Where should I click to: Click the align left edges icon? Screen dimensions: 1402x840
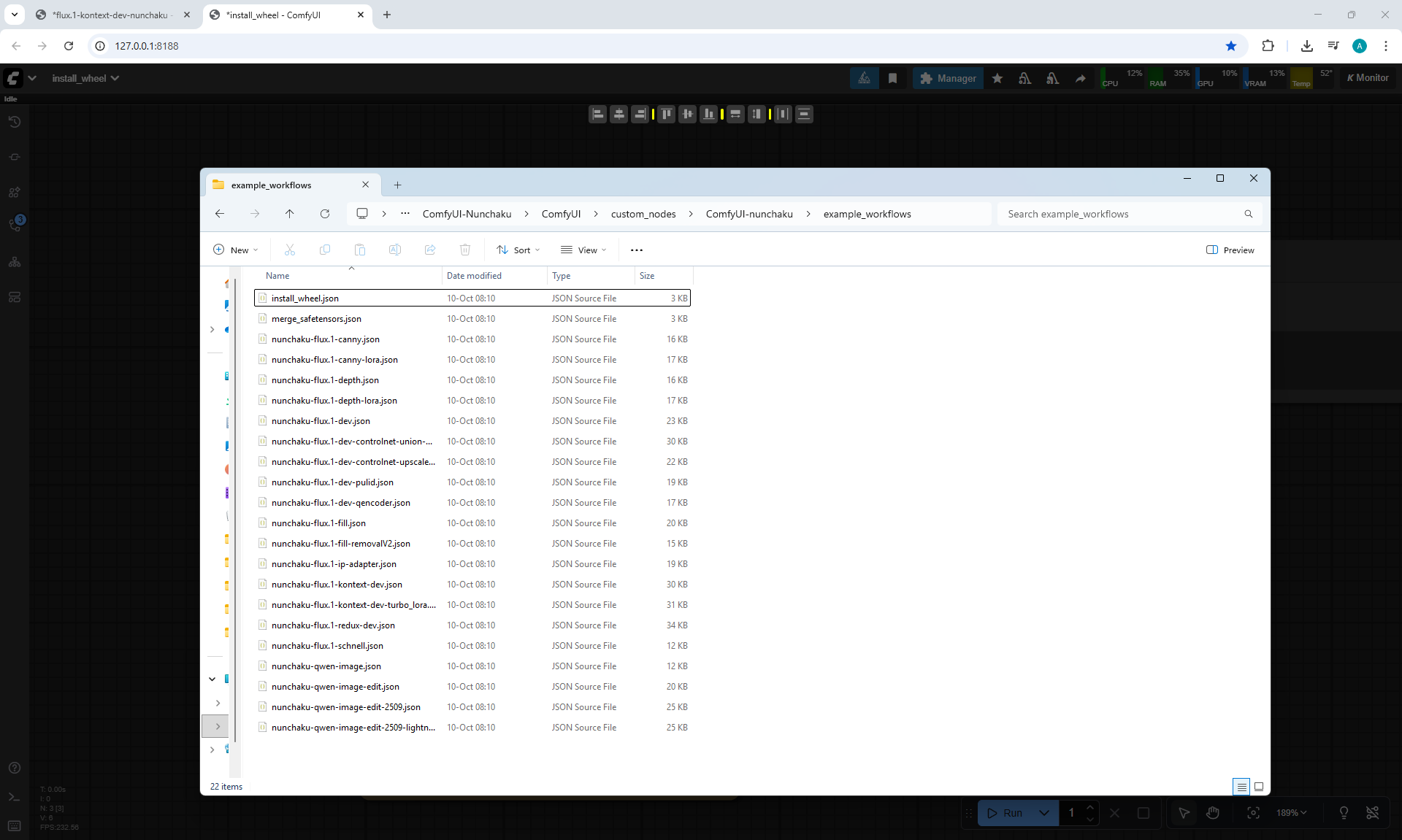(x=597, y=114)
